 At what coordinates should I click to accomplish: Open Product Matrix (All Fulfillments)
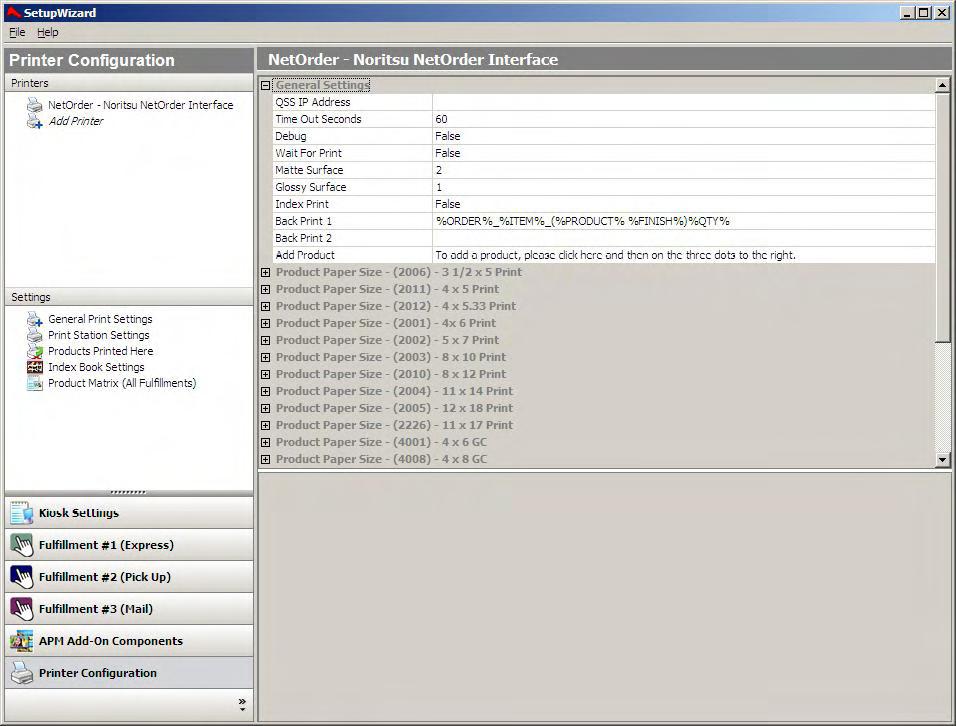point(122,383)
